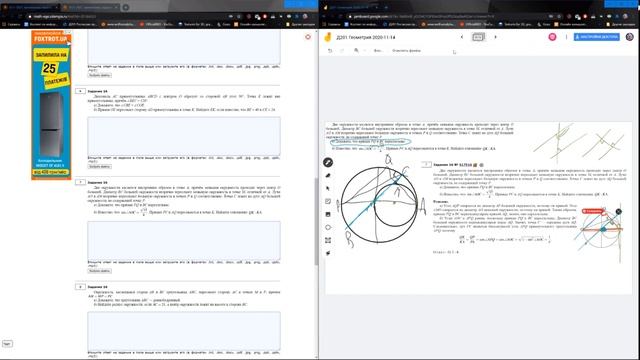Click the Jamboard logo icon
Screen dimensions: 640x360
(x=327, y=37)
